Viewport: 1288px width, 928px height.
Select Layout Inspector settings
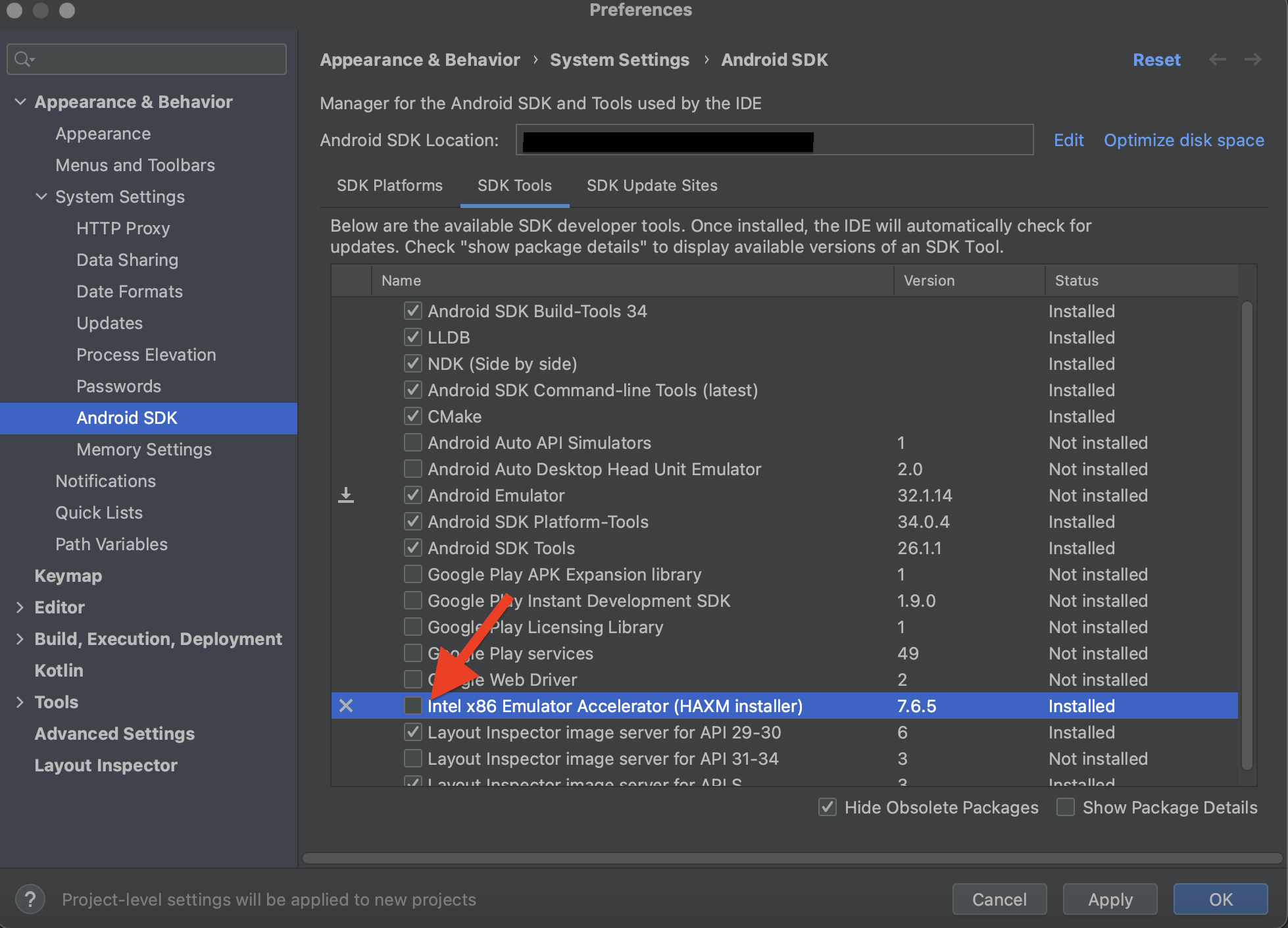pos(106,765)
